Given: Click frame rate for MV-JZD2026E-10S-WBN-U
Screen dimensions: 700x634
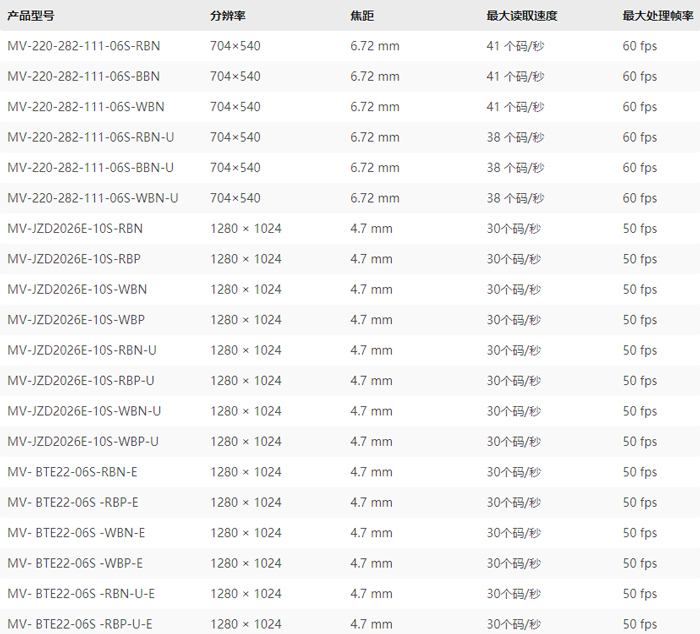Looking at the screenshot, I should click(x=640, y=412).
